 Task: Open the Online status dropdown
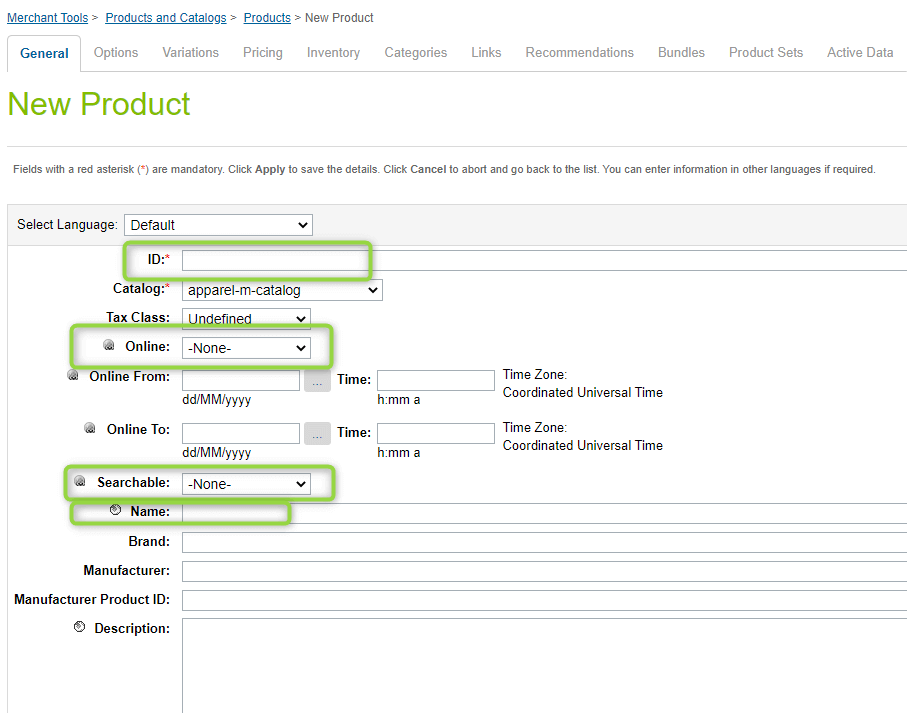coord(246,348)
